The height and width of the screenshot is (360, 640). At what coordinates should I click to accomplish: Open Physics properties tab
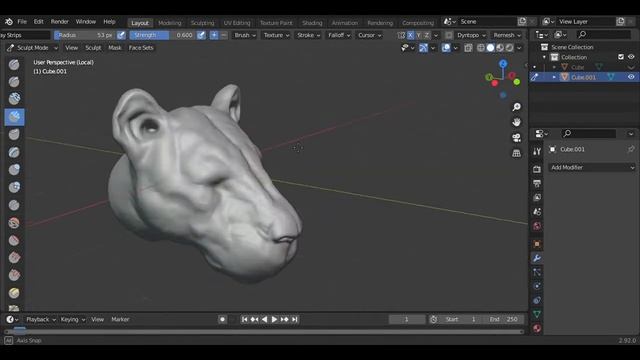[x=537, y=286]
